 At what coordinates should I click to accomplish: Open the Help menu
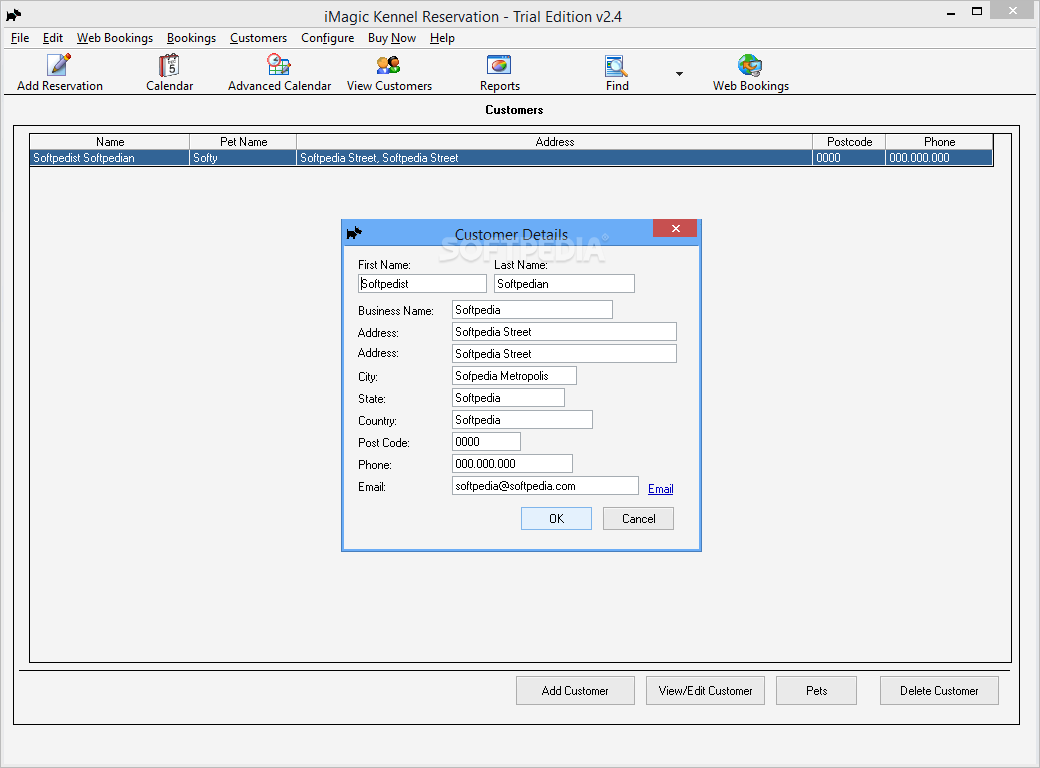point(442,38)
